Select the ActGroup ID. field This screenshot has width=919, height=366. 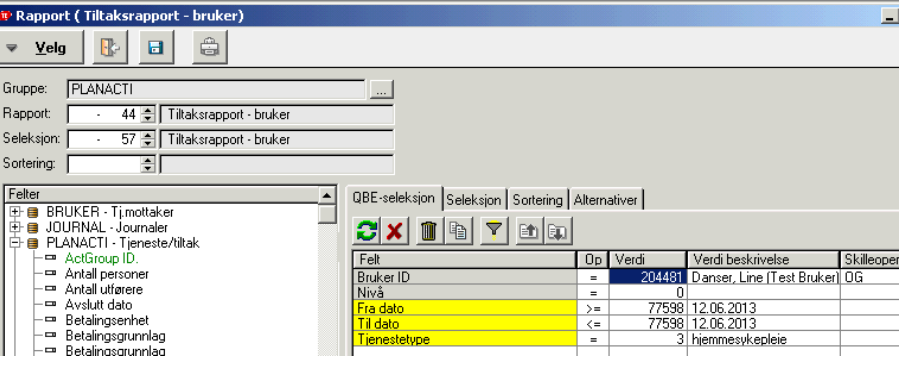(102, 258)
